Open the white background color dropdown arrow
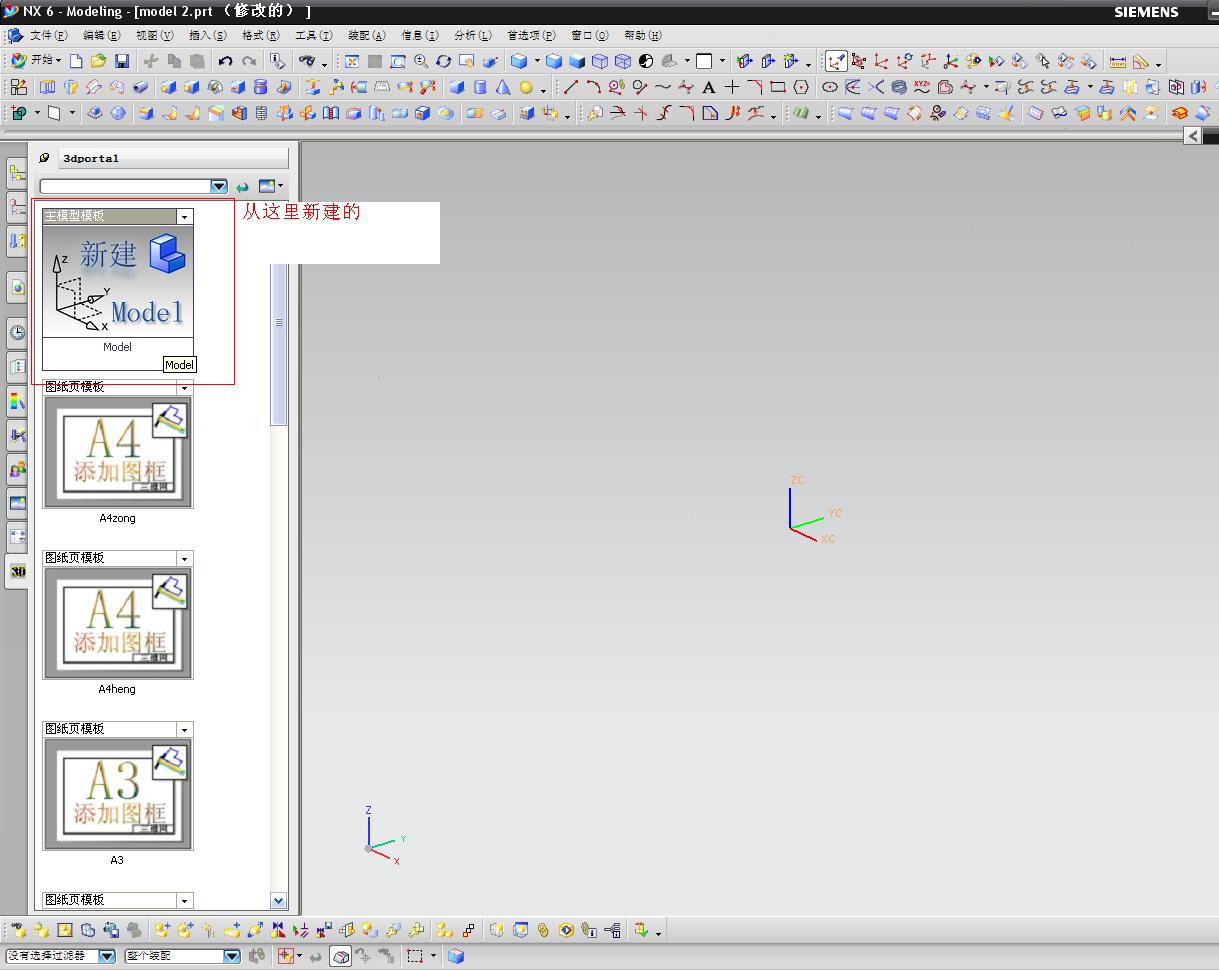 pos(721,61)
